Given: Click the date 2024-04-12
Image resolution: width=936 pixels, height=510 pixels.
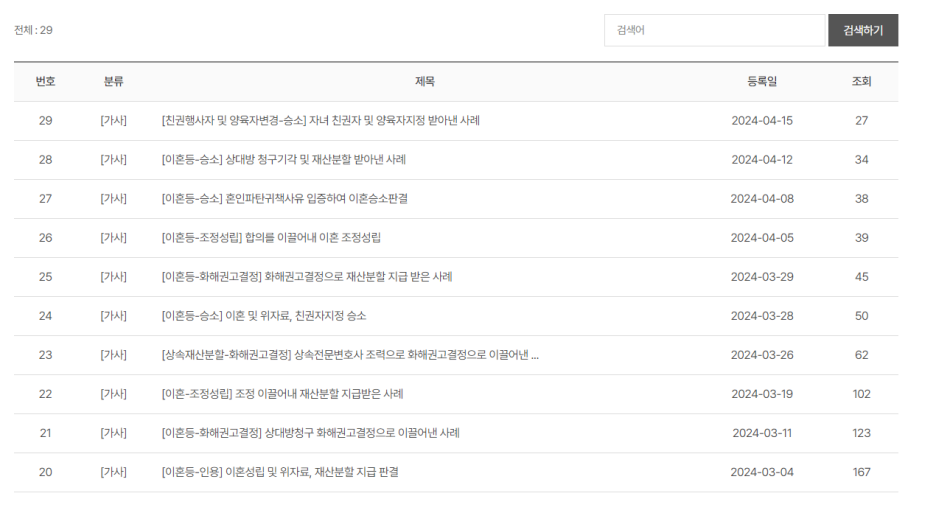Looking at the screenshot, I should click(x=762, y=159).
